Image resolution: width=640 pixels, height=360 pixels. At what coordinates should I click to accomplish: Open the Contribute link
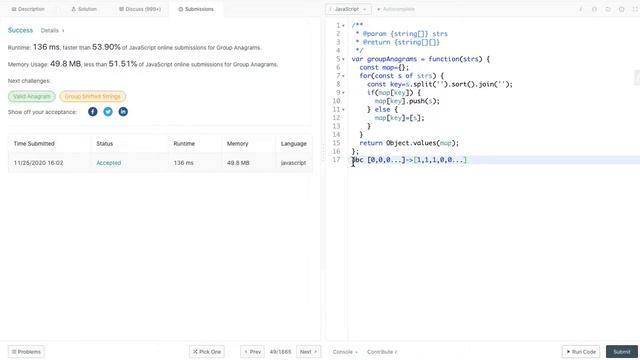pos(382,352)
